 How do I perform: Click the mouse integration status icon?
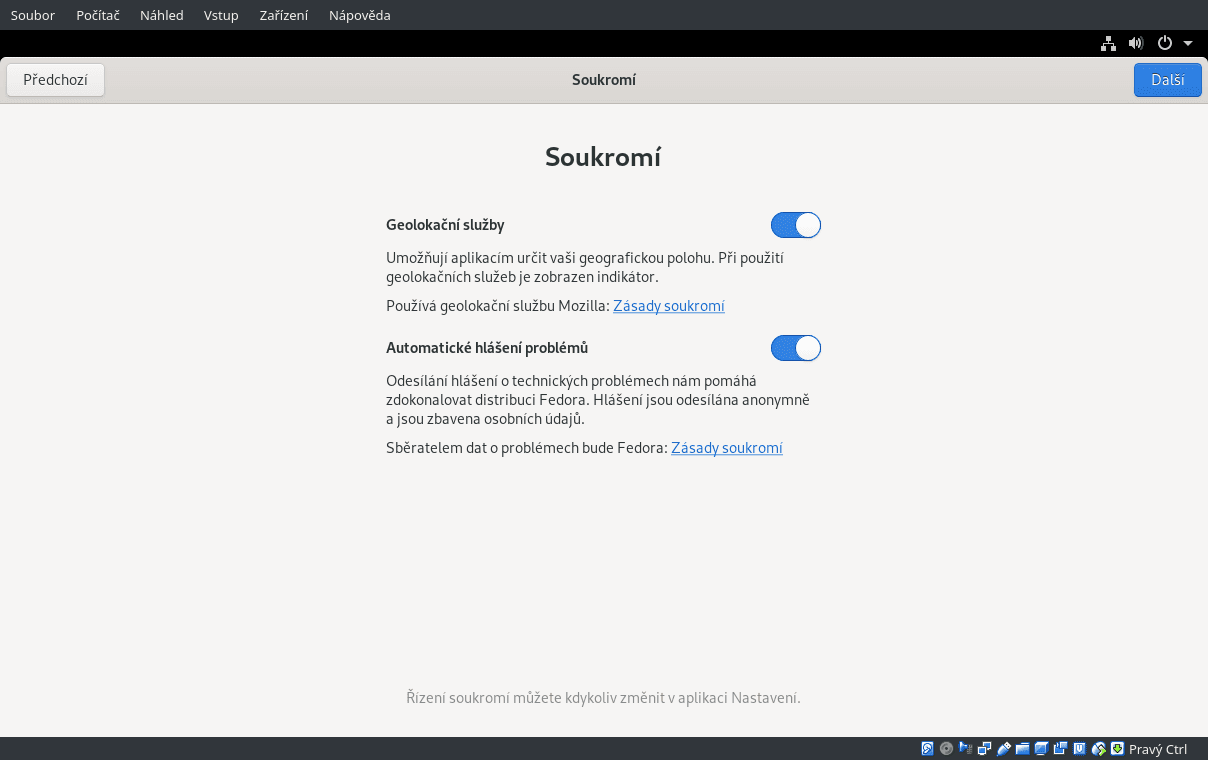coord(1096,748)
